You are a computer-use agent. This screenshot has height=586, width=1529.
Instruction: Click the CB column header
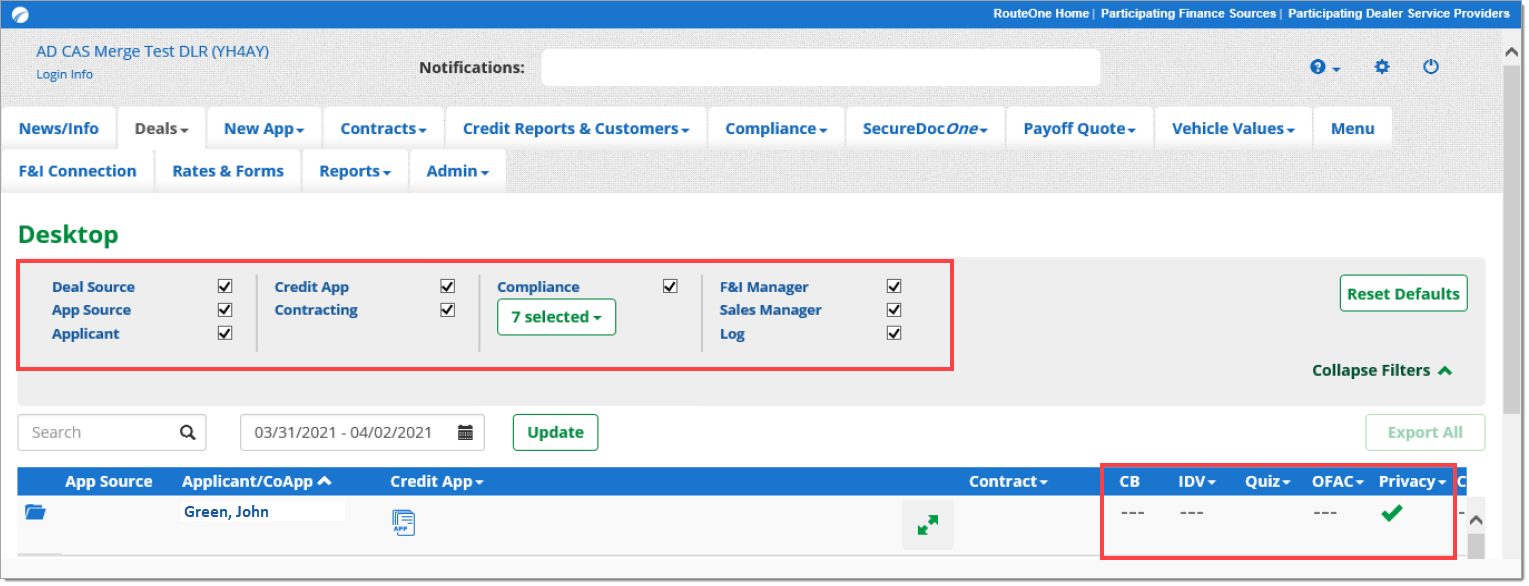(1129, 481)
